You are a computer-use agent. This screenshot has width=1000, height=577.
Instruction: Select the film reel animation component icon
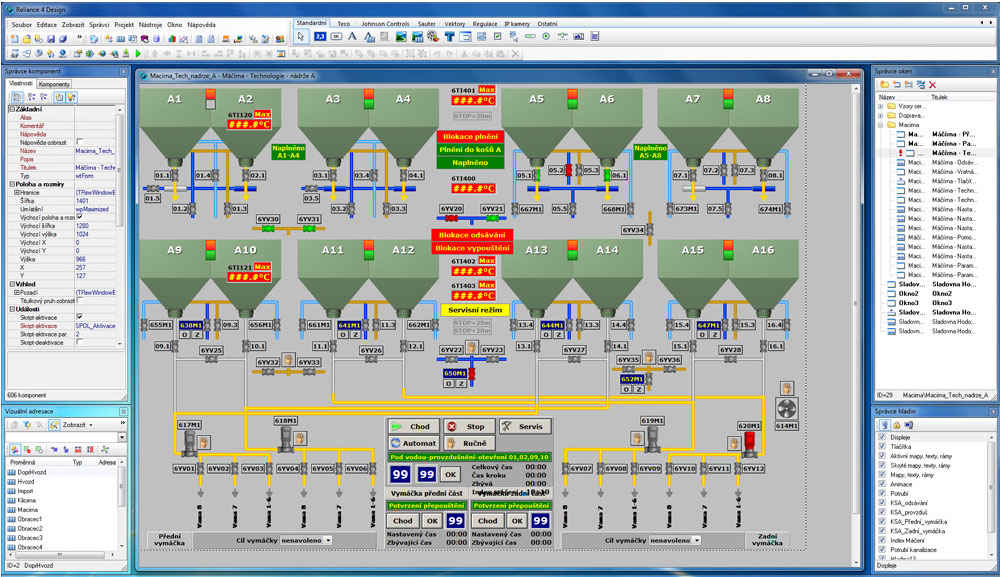[432, 36]
